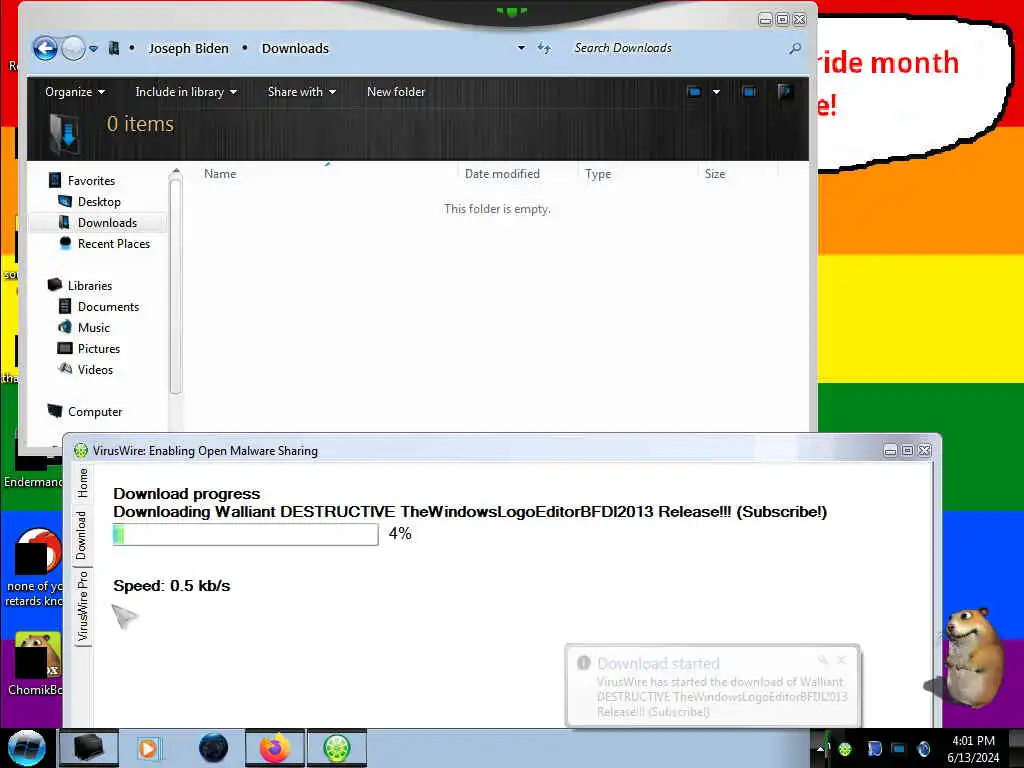Open Recent Places in navigation pane

[113, 244]
